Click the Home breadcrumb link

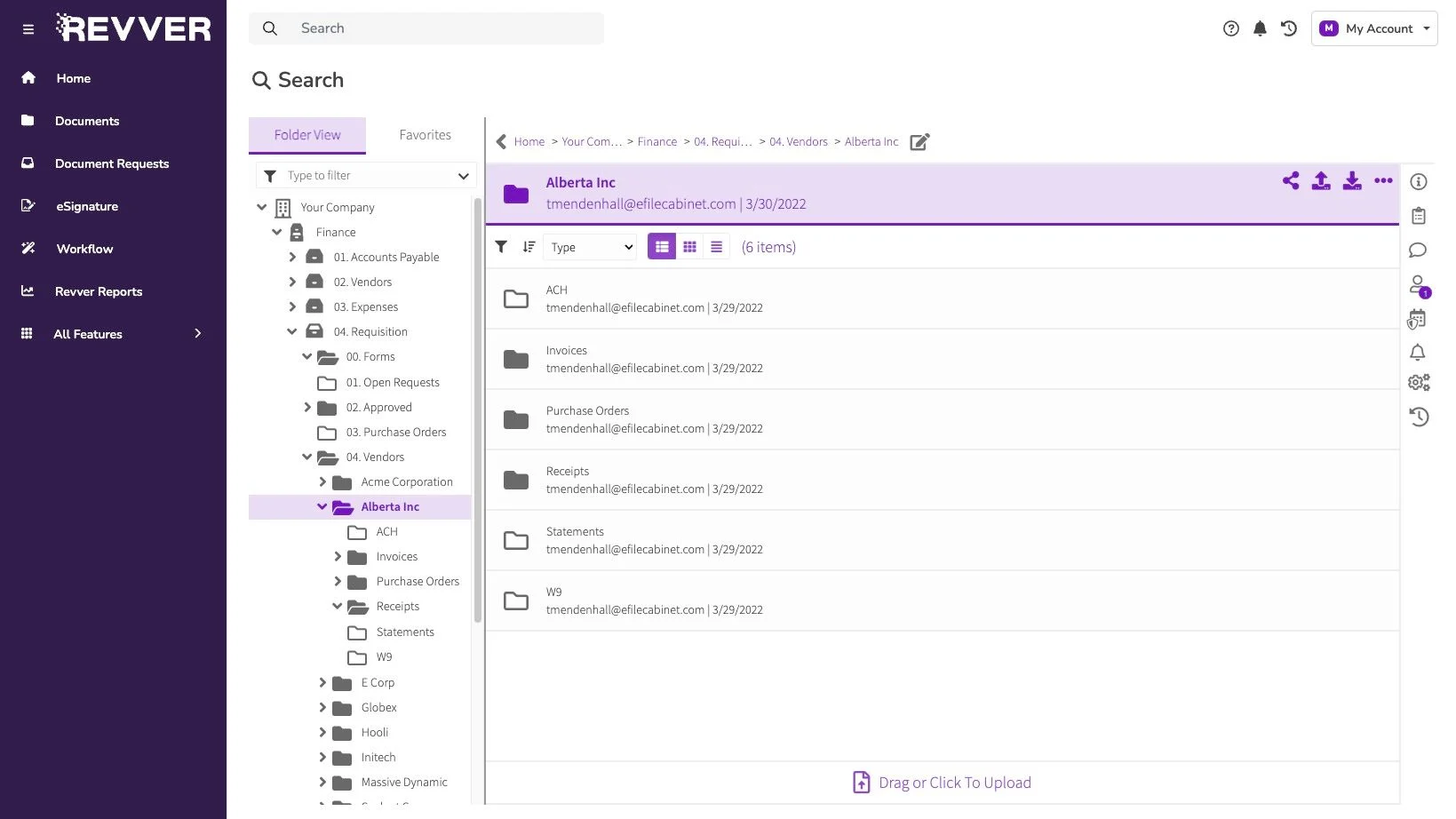529,142
